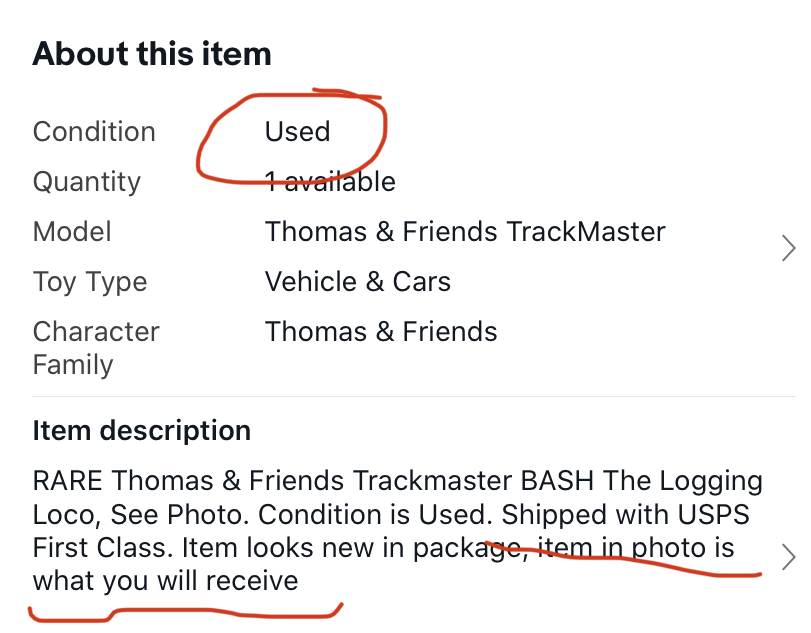This screenshot has height=633, width=811.
Task: Open the Thomas & Friends TrackMaster model value
Action: (x=465, y=232)
